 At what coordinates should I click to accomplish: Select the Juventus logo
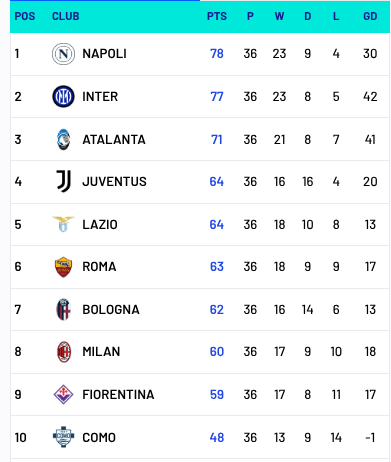pos(63,181)
